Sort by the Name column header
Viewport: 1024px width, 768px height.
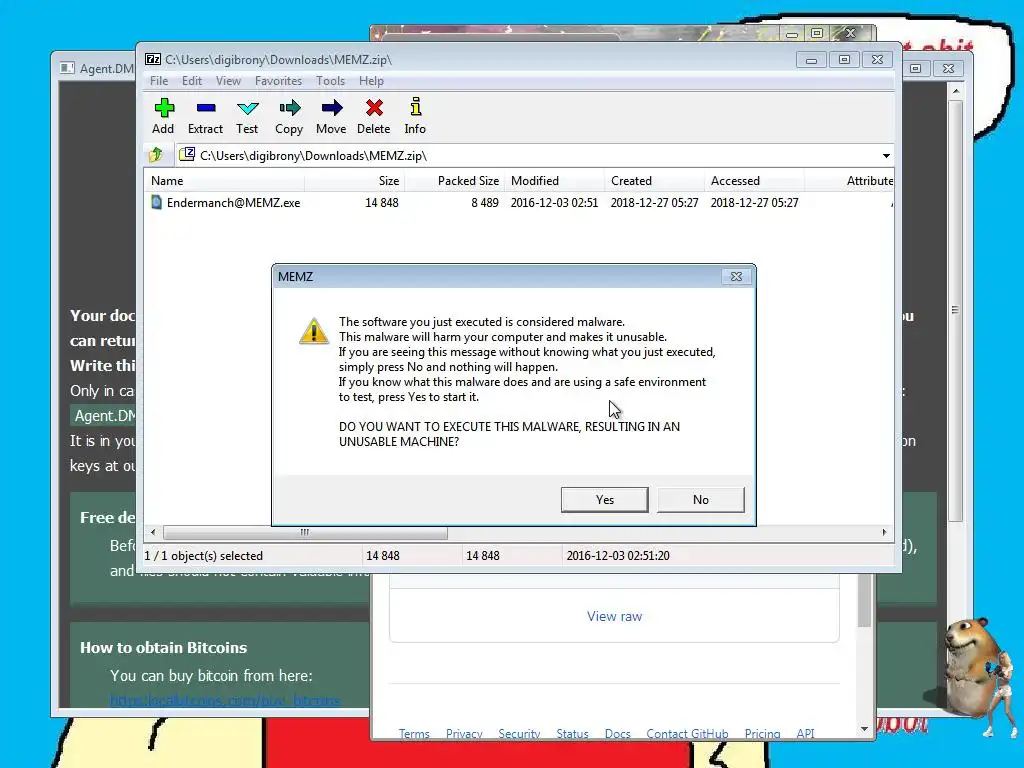point(224,181)
